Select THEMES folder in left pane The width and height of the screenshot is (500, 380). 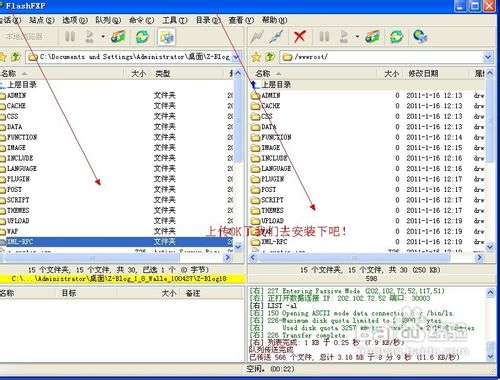click(15, 210)
